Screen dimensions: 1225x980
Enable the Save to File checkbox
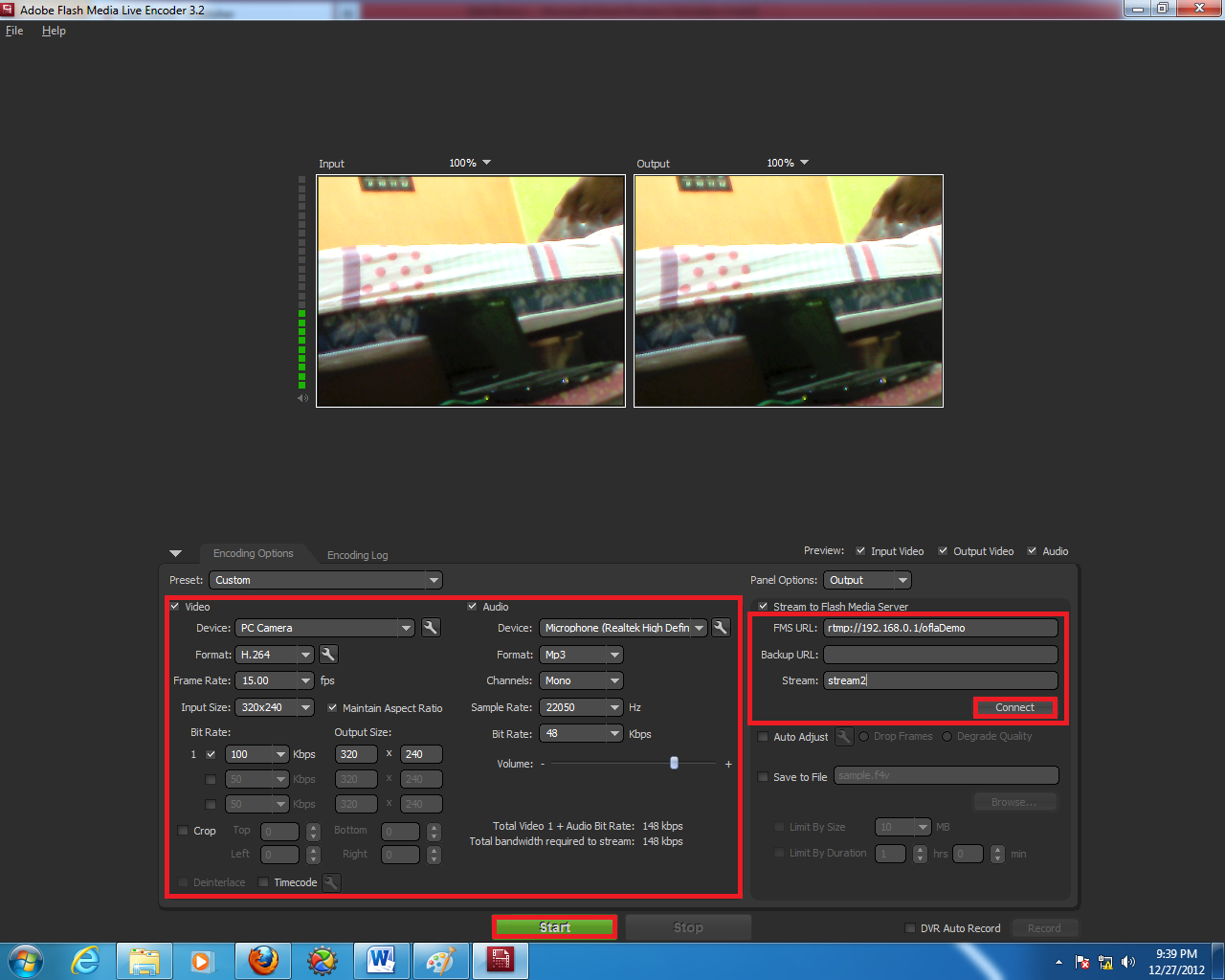[763, 777]
